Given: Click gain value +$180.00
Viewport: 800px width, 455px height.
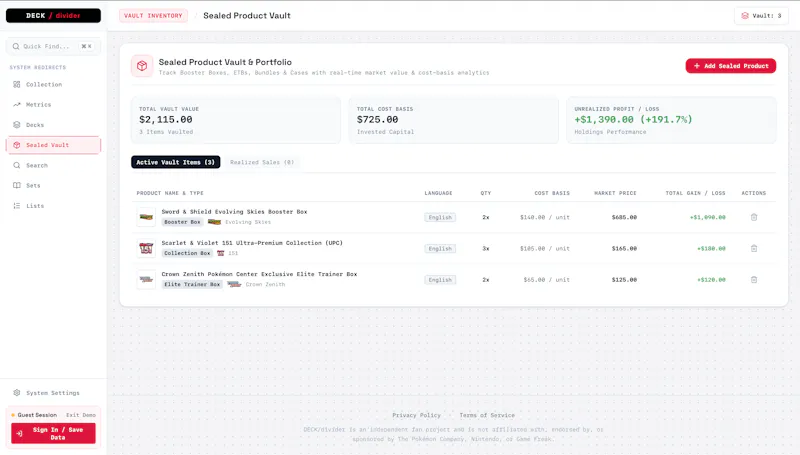Looking at the screenshot, I should tap(711, 248).
